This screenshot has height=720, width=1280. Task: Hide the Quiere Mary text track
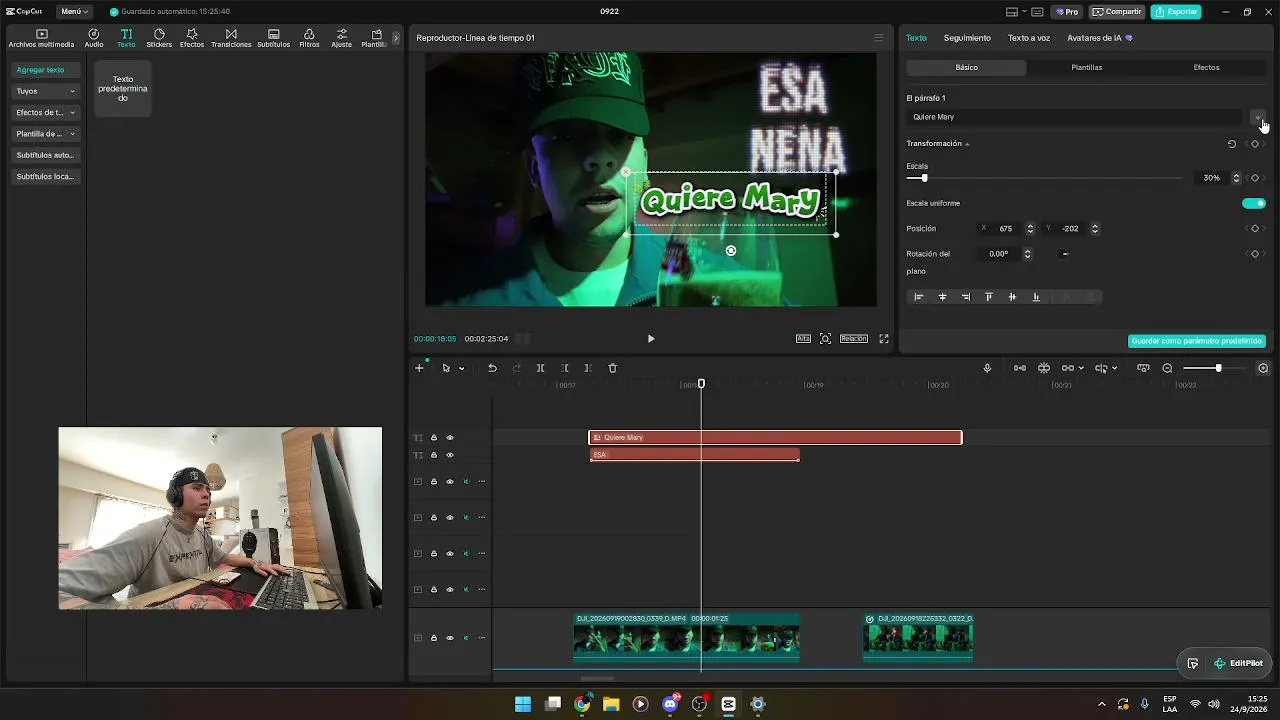click(450, 438)
